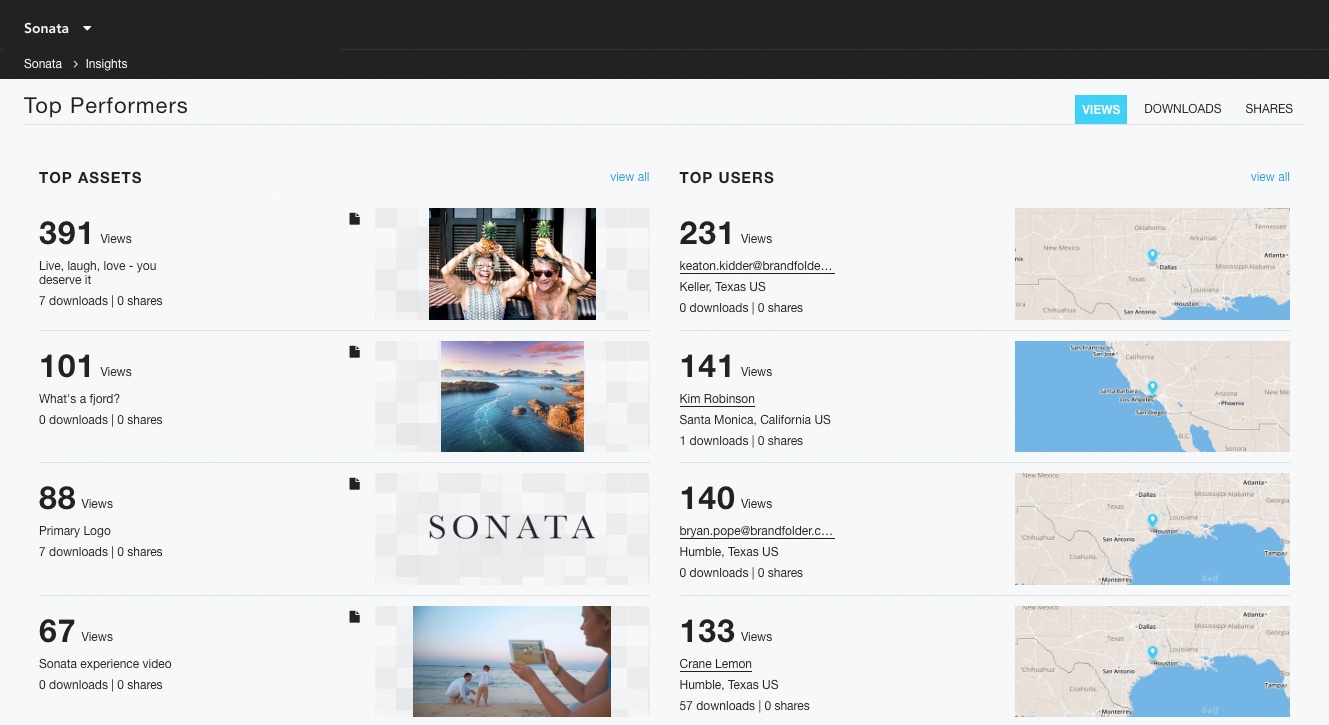Click the 'TOP USERS' section heading
The height and width of the screenshot is (725, 1329).
(727, 178)
